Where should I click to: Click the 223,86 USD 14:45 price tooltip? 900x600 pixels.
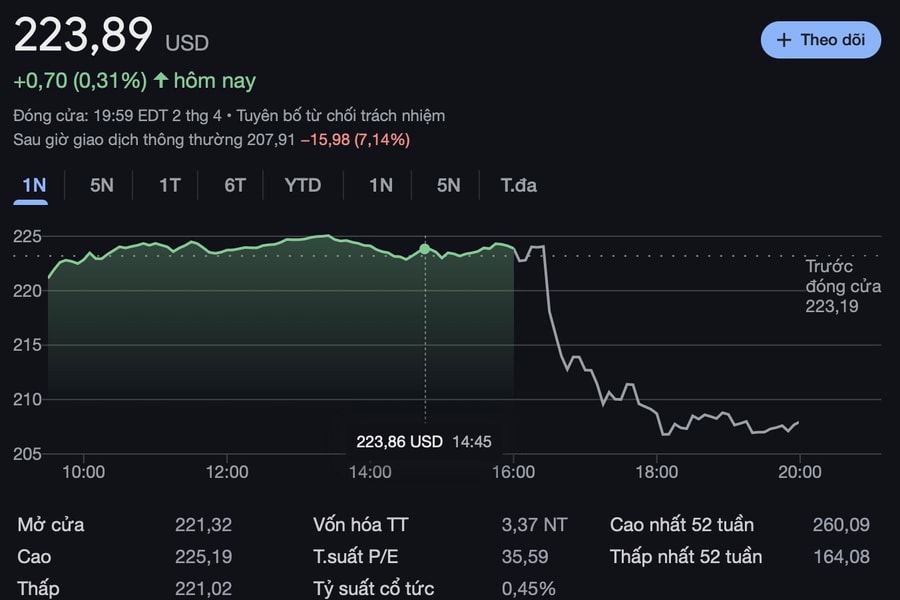[x=424, y=441]
